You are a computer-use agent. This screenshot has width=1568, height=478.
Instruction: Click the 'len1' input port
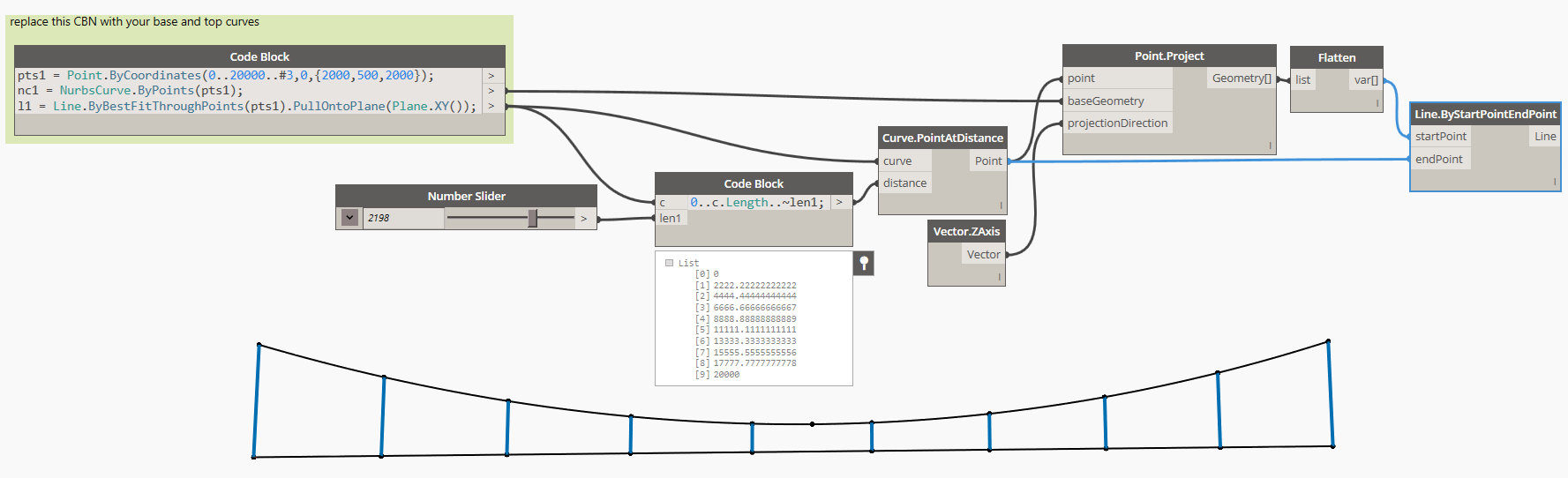click(671, 218)
